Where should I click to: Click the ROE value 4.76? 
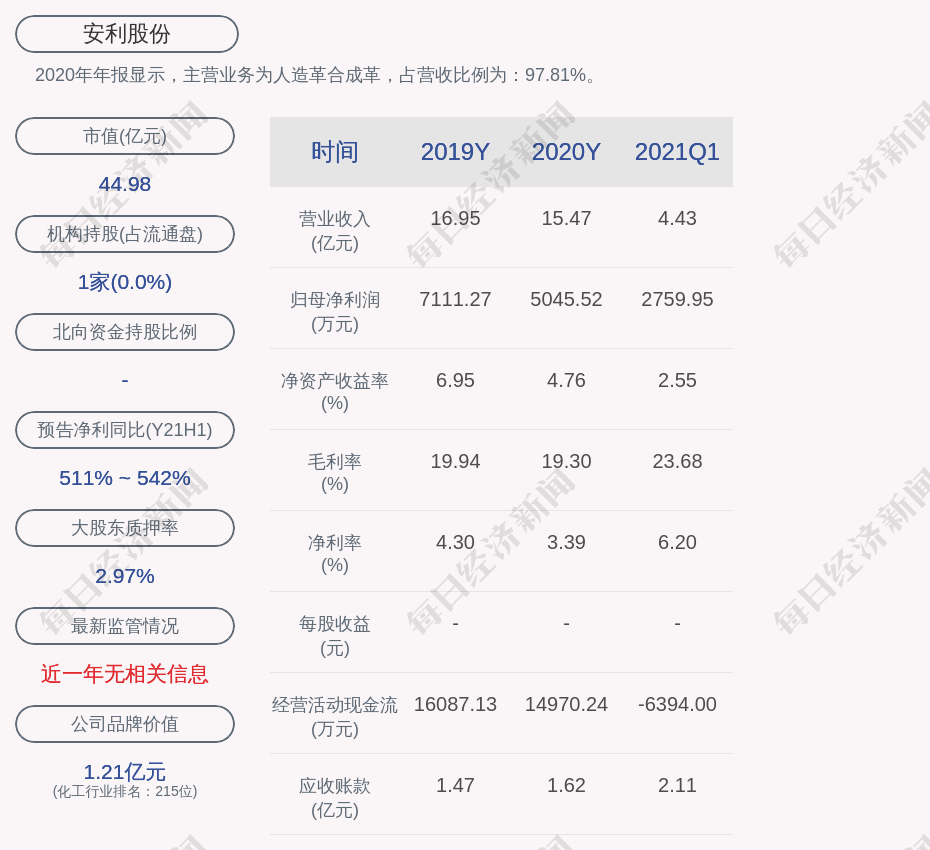tap(566, 380)
